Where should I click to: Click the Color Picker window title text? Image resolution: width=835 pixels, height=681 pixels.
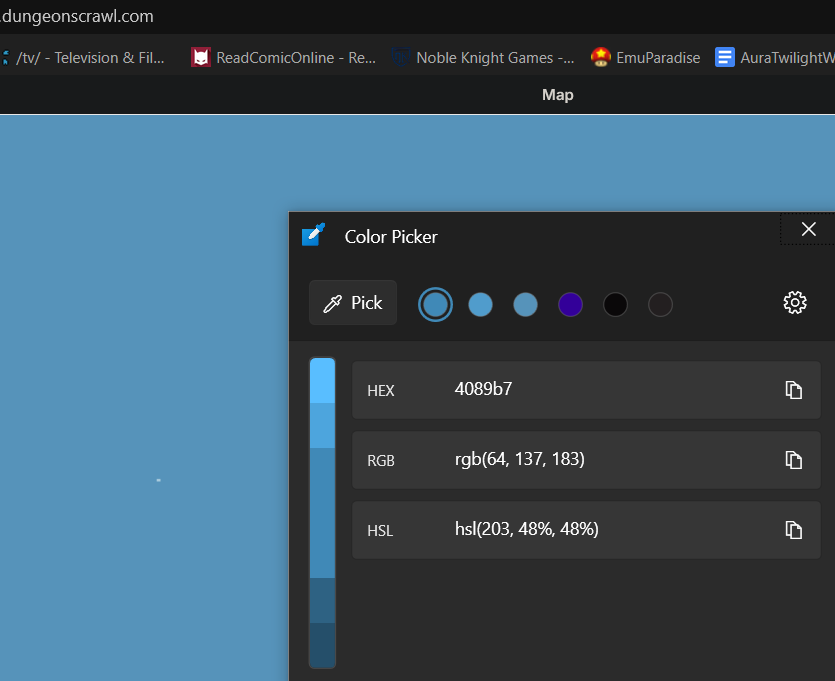[x=391, y=237]
